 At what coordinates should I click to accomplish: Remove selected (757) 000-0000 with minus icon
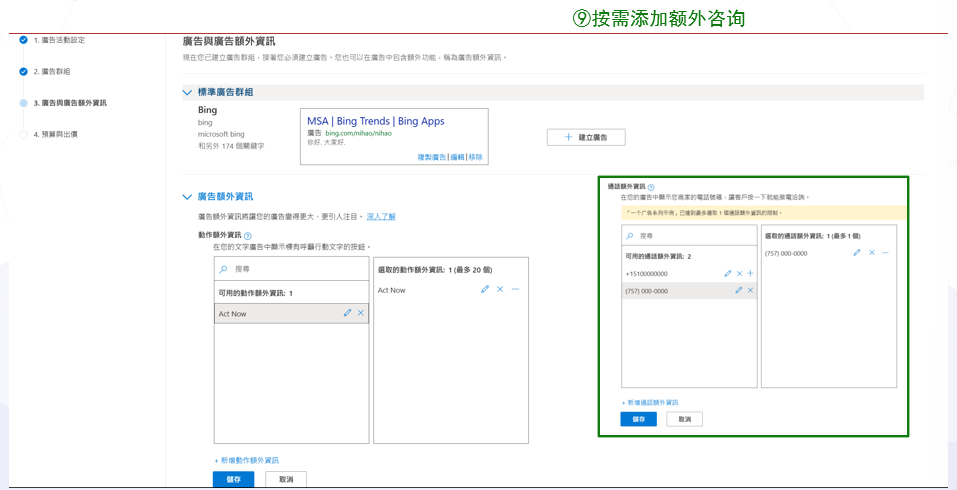(885, 253)
